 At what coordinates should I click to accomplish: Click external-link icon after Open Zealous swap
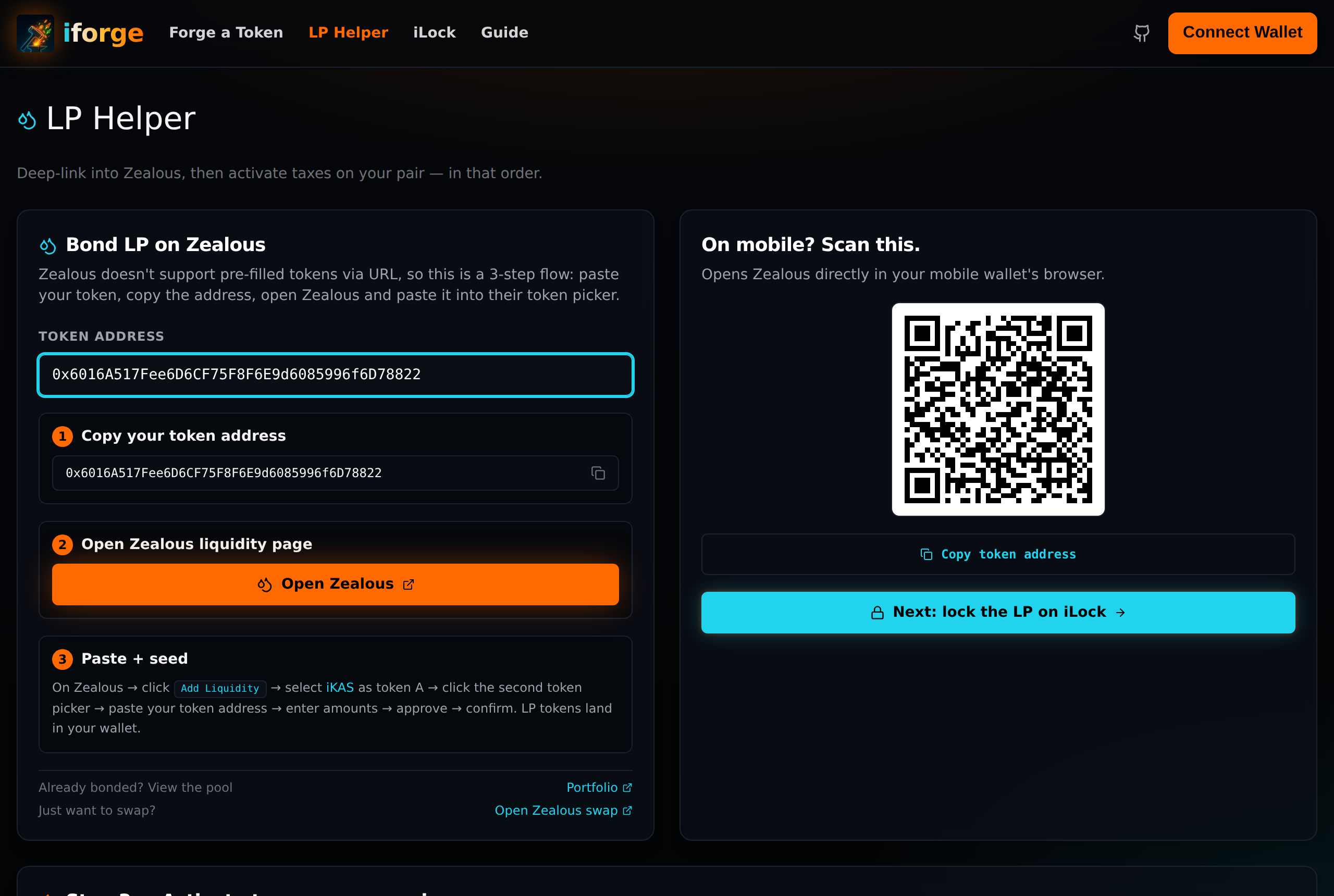(627, 811)
